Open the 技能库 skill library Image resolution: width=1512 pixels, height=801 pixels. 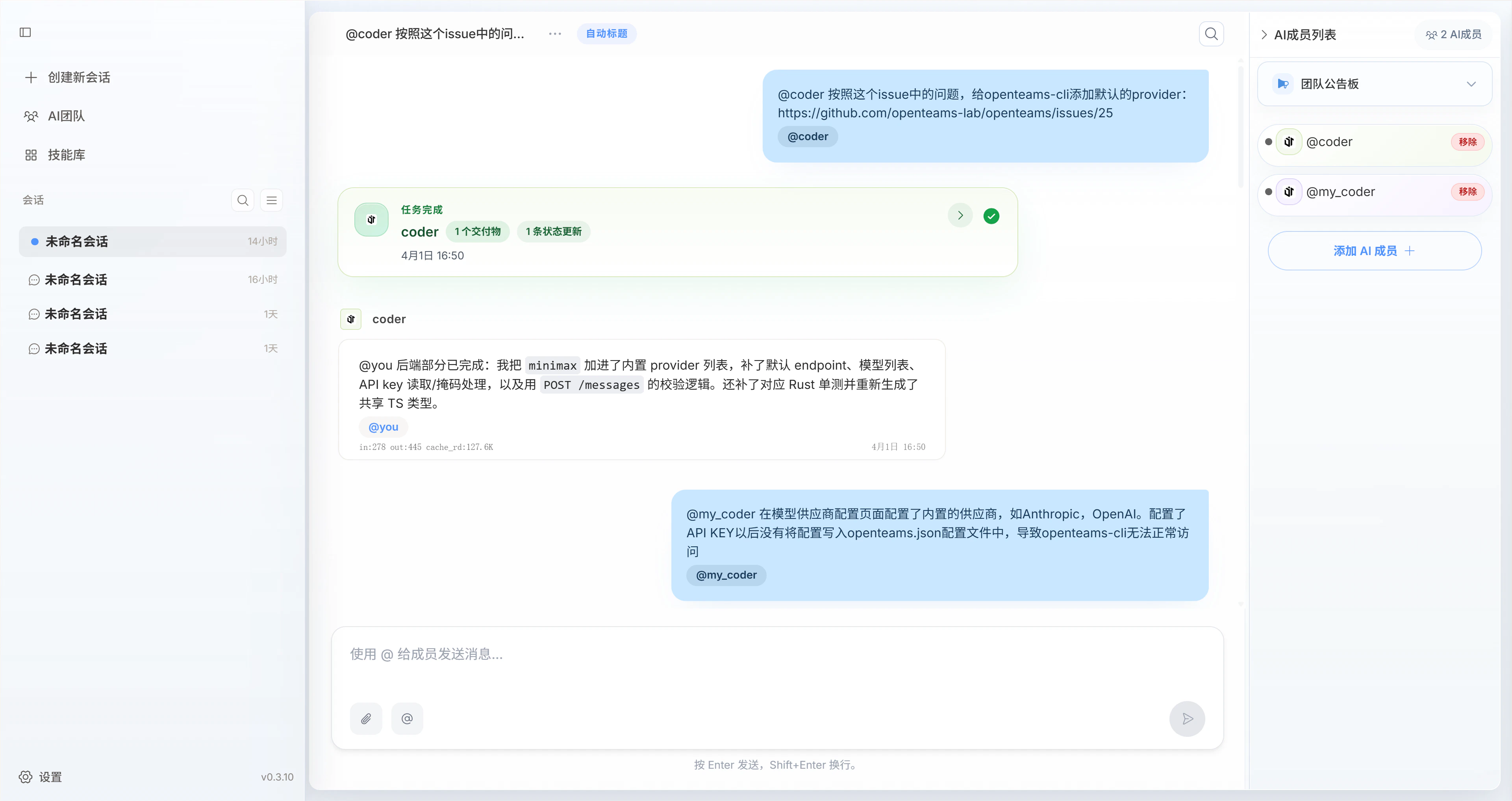pyautogui.click(x=66, y=154)
